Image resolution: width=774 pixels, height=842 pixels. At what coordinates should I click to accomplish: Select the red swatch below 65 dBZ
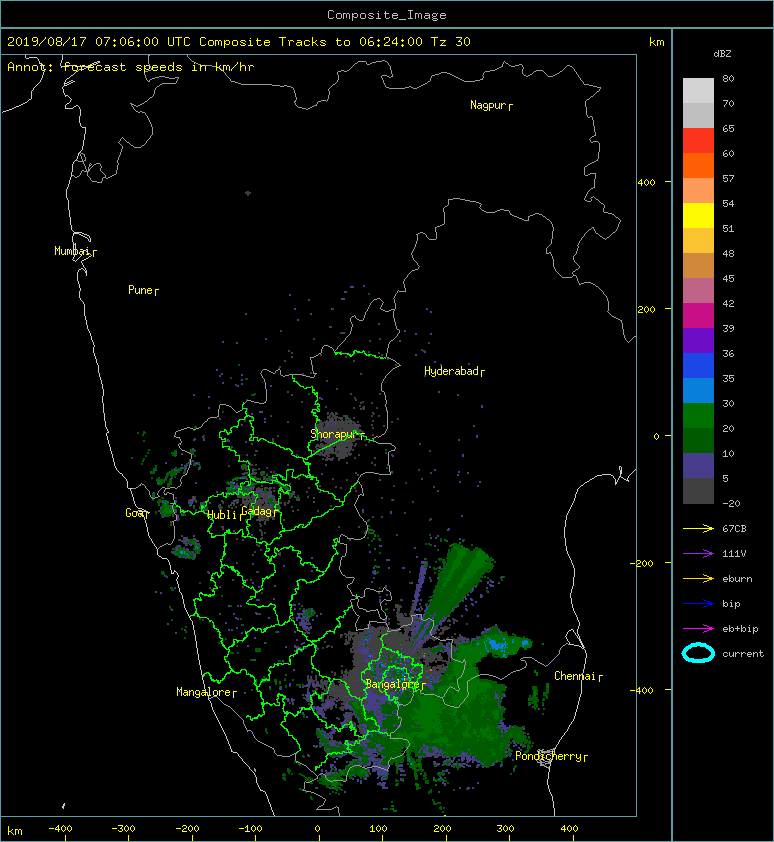[698, 140]
